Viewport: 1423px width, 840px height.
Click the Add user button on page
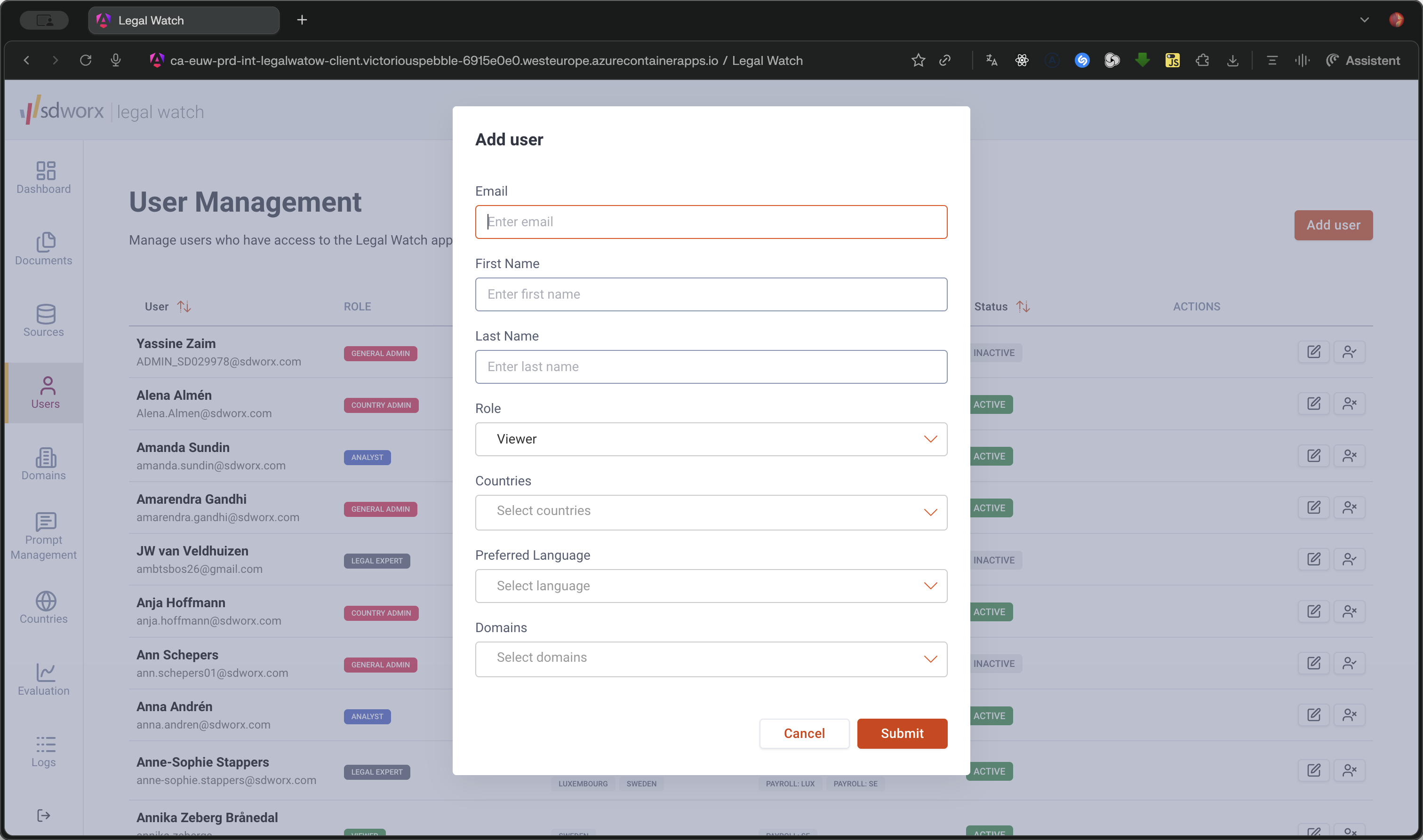coord(1333,225)
